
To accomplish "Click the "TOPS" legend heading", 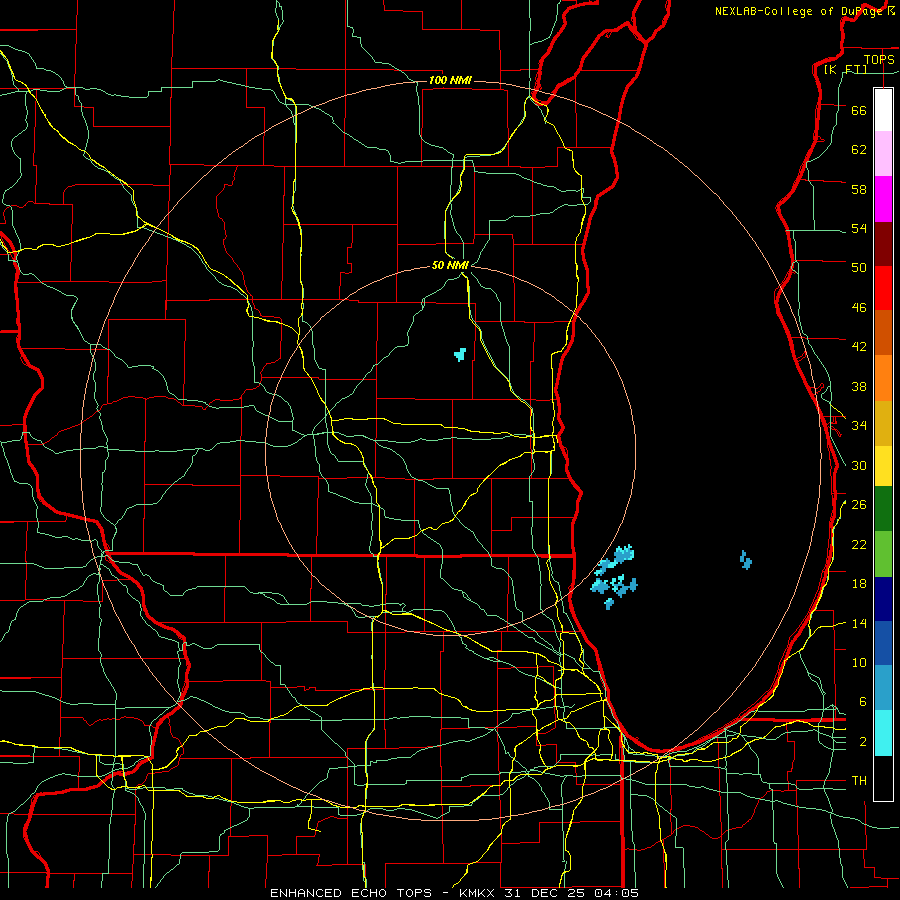I will (879, 59).
